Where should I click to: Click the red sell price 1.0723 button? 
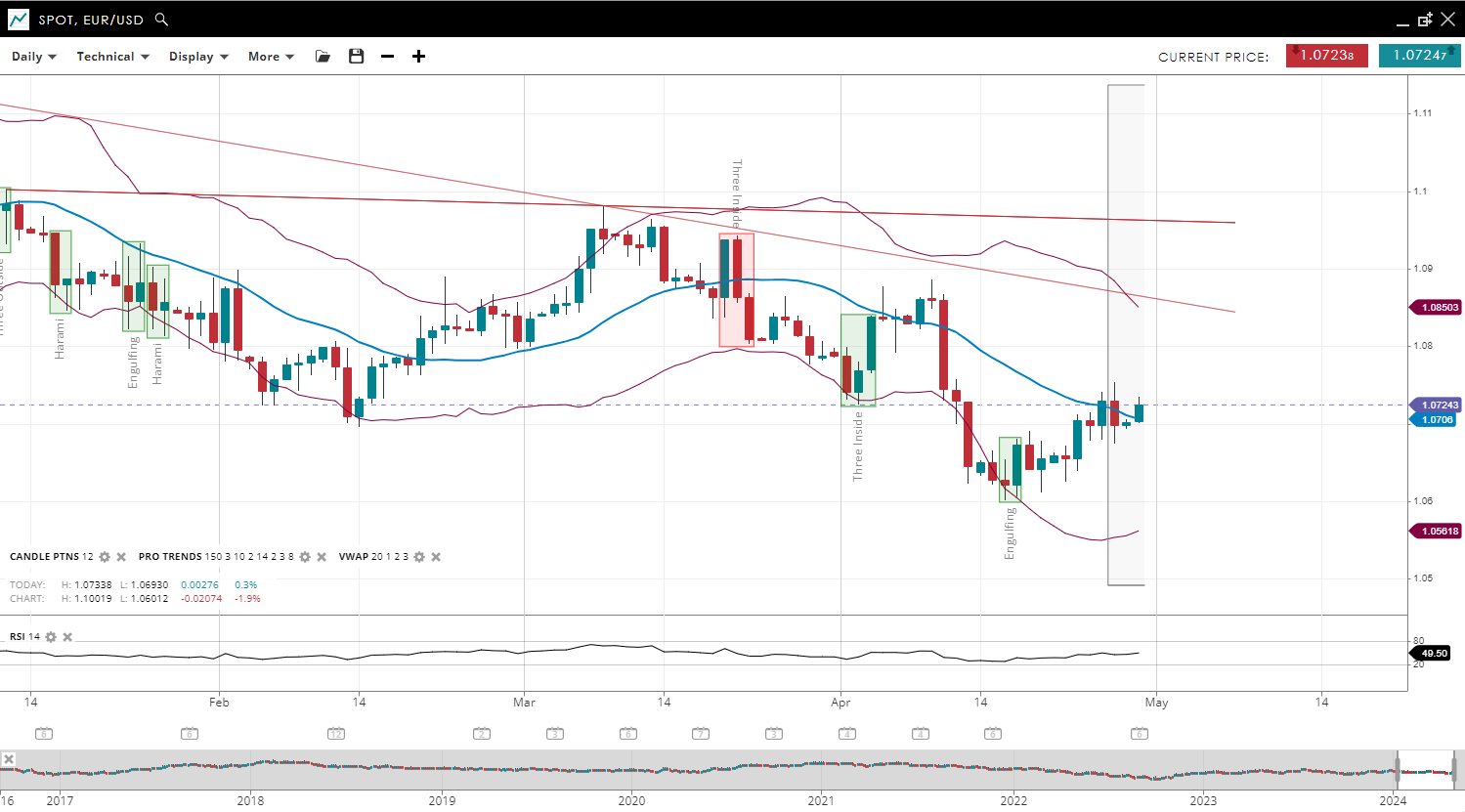(1326, 56)
